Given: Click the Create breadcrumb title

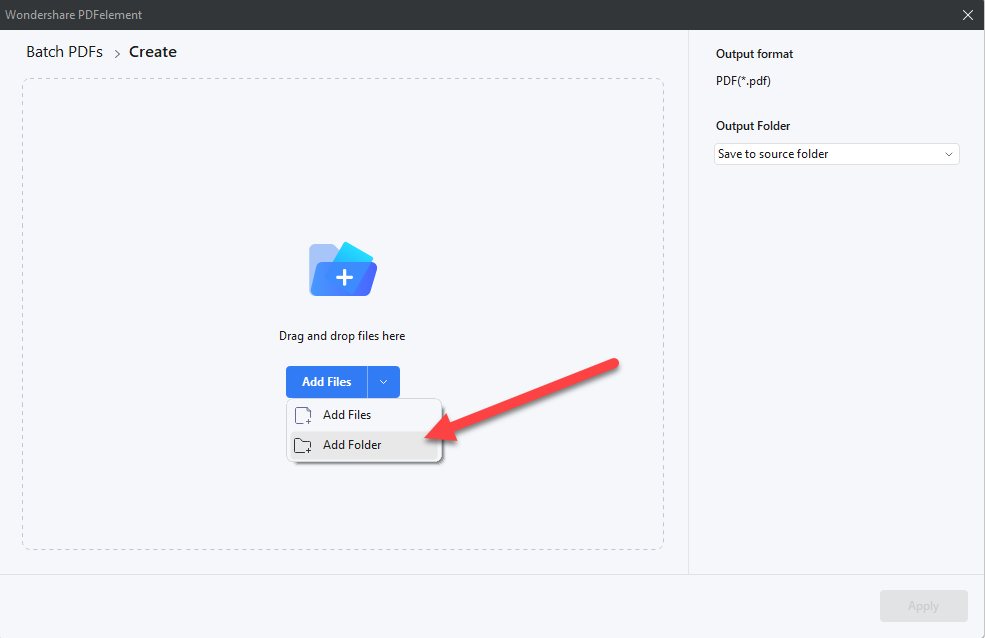Looking at the screenshot, I should click(153, 52).
